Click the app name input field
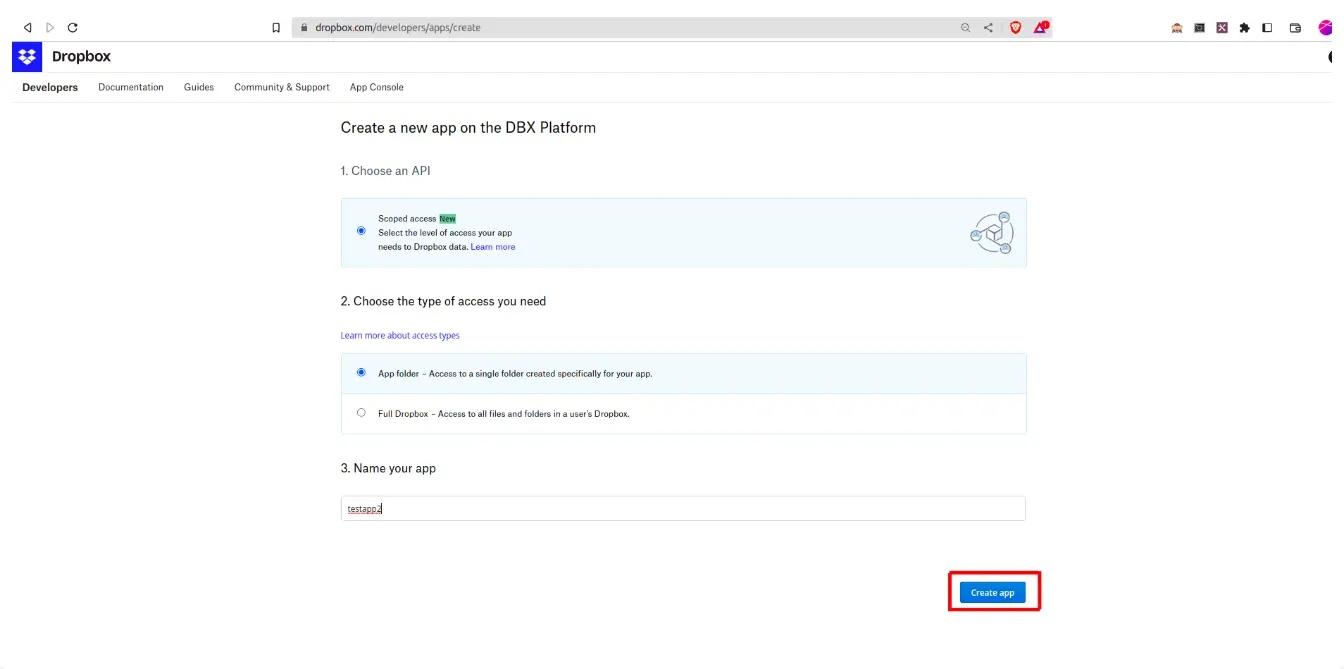The image size is (1344, 669). pos(683,508)
